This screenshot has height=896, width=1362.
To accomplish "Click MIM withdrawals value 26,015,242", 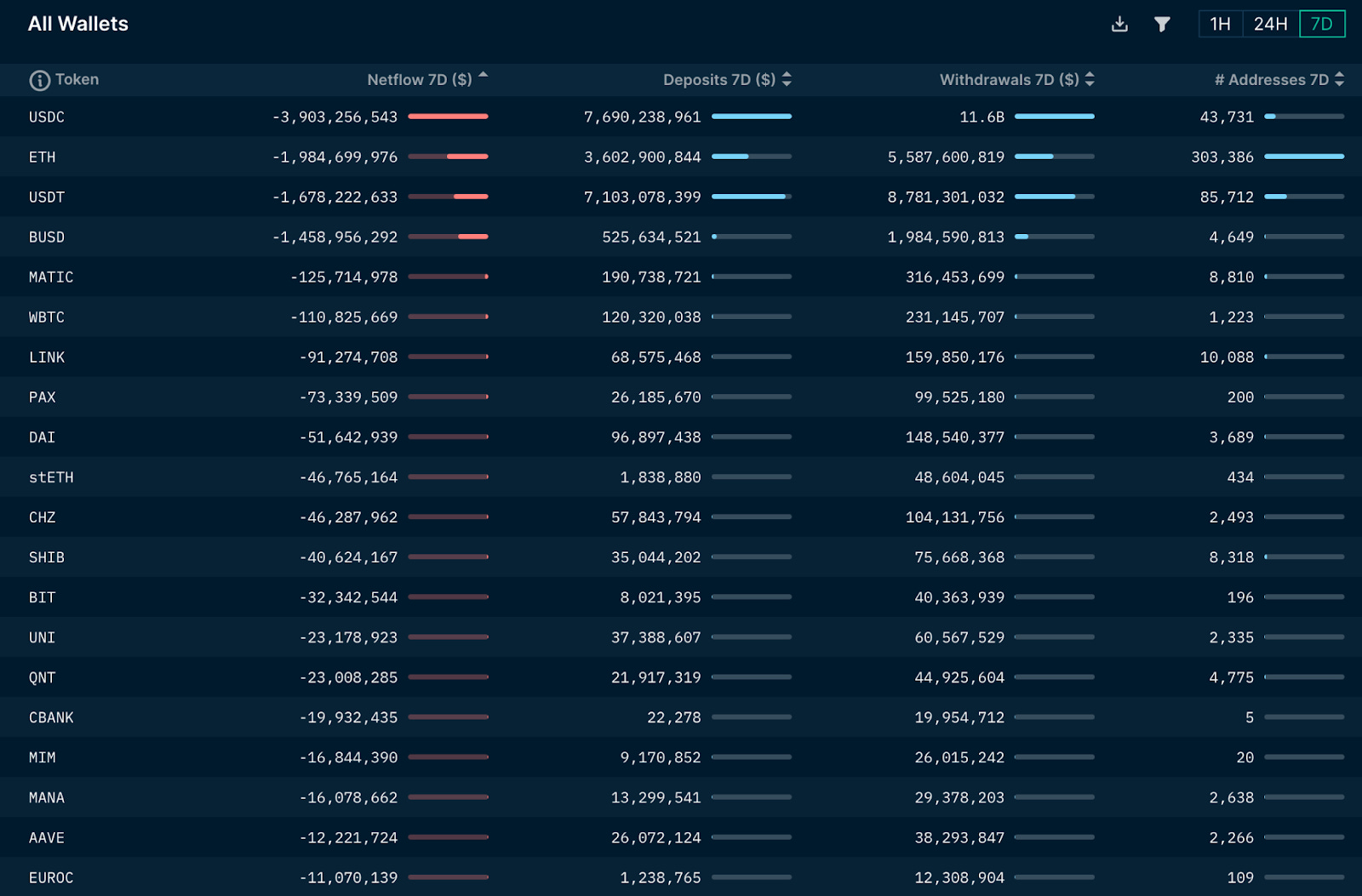I will pyautogui.click(x=959, y=757).
